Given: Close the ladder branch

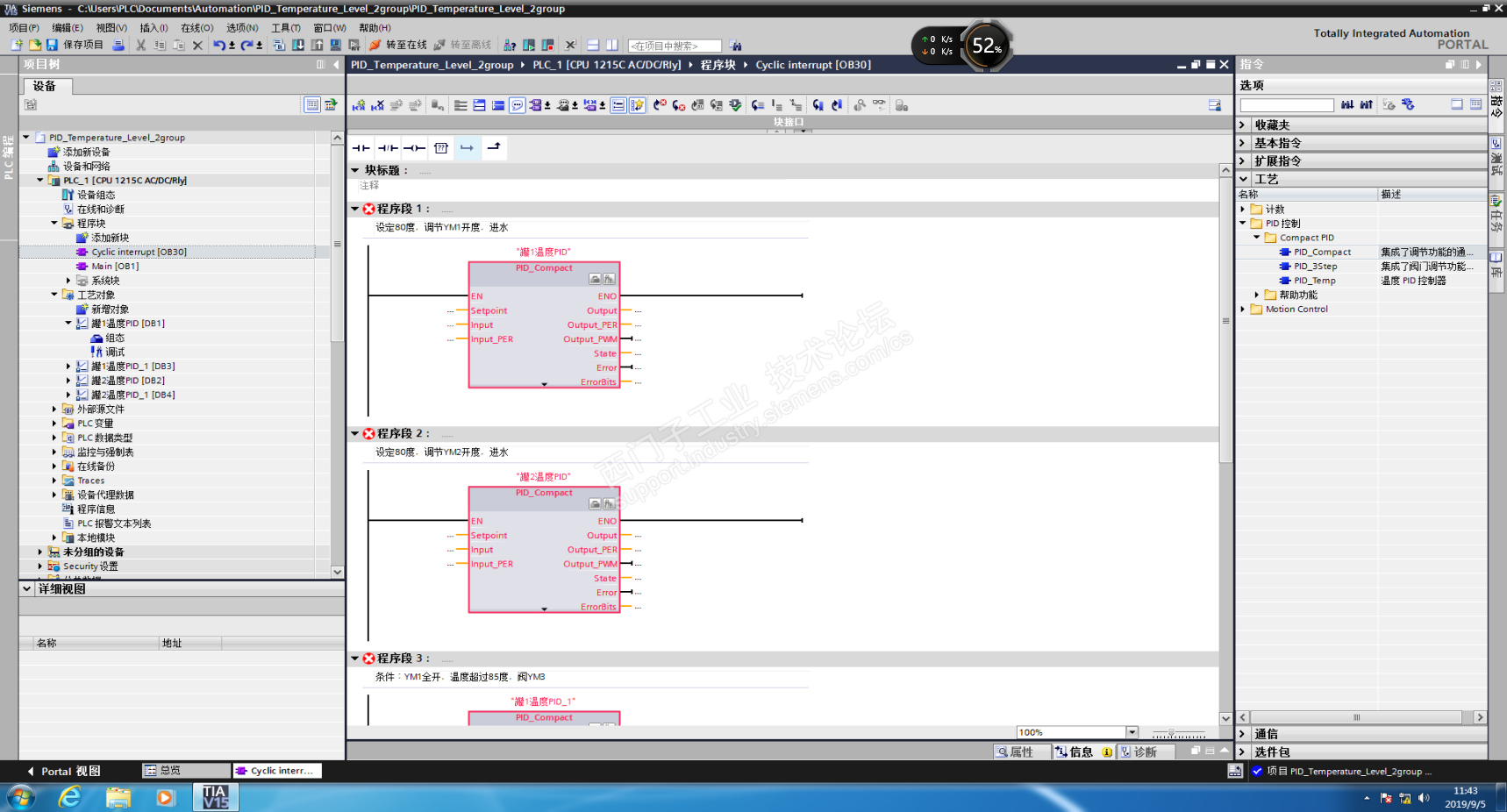Looking at the screenshot, I should [x=494, y=148].
